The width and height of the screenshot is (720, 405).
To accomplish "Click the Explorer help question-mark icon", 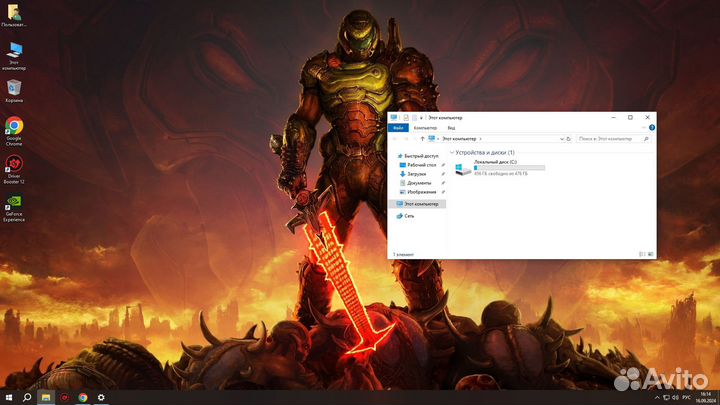I will pos(652,128).
